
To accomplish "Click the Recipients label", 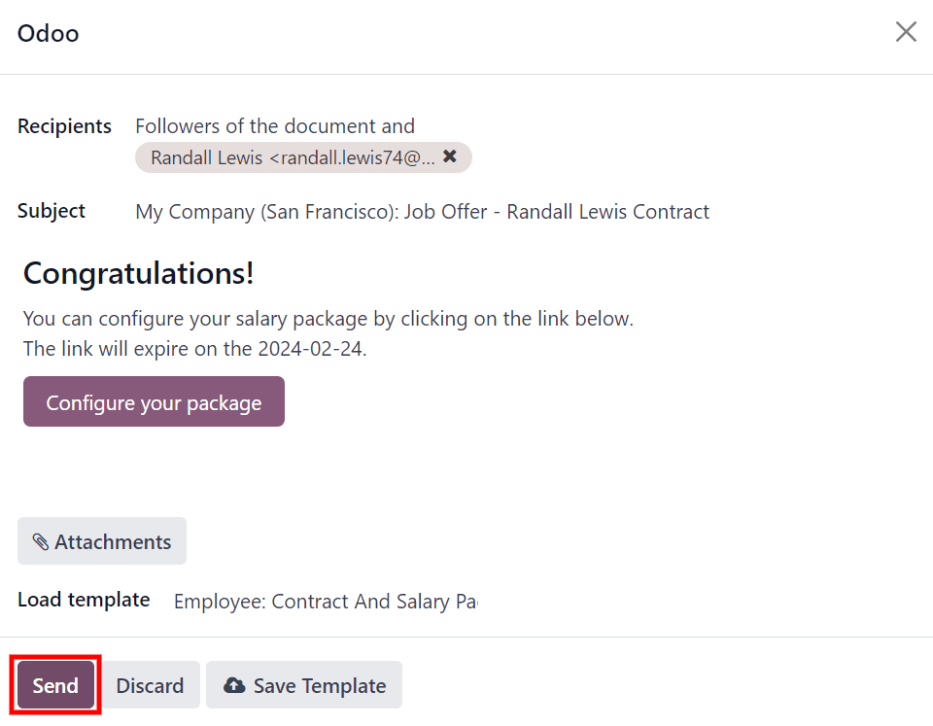I will pyautogui.click(x=64, y=126).
